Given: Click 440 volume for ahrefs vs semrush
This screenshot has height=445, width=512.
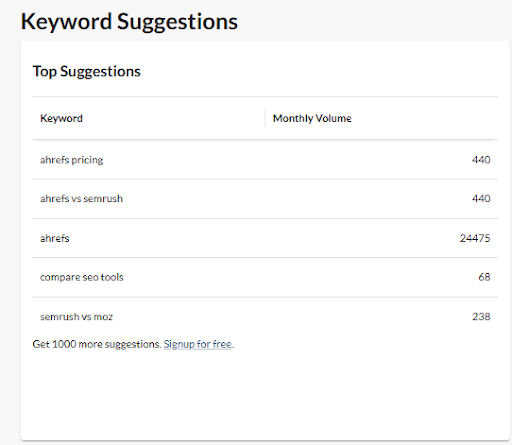Looking at the screenshot, I should pyautogui.click(x=481, y=199).
